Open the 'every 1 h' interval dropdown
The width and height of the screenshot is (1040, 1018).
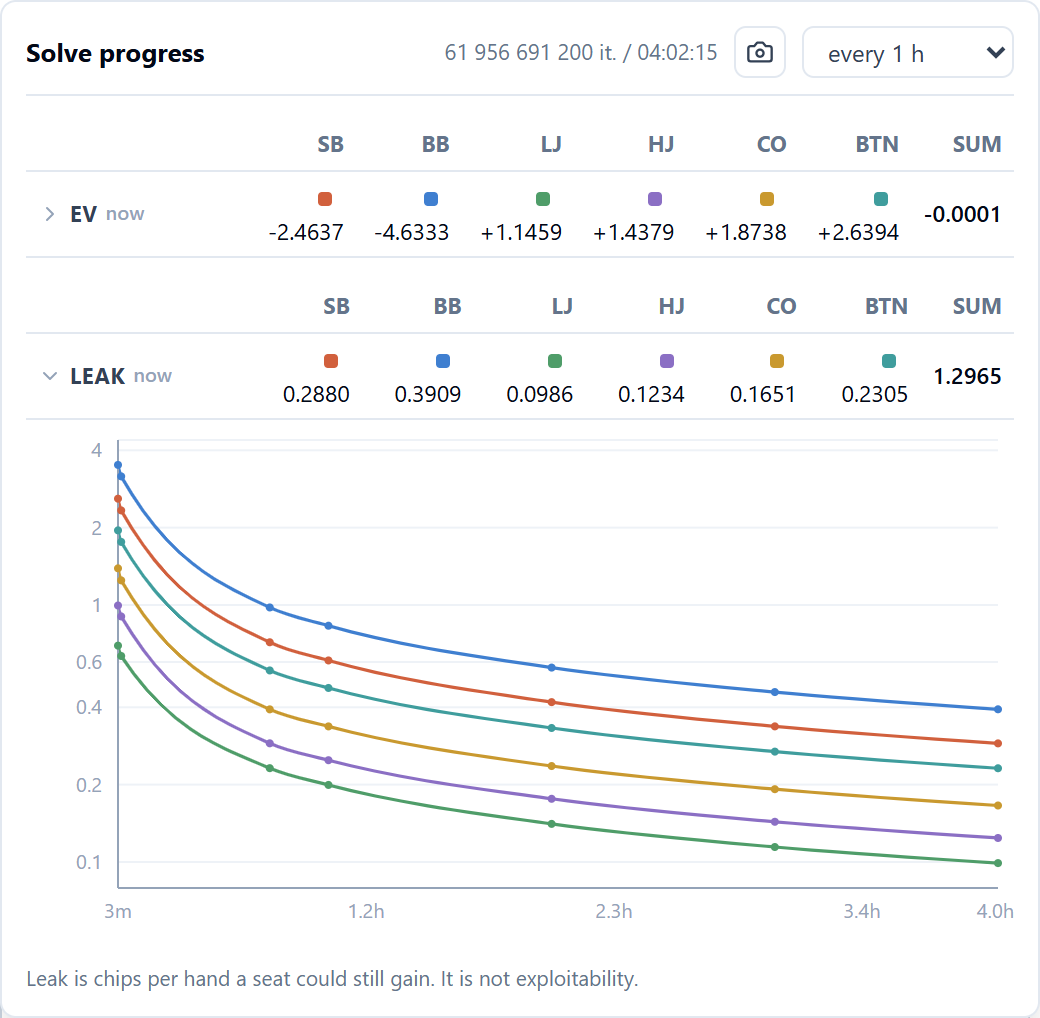[907, 52]
